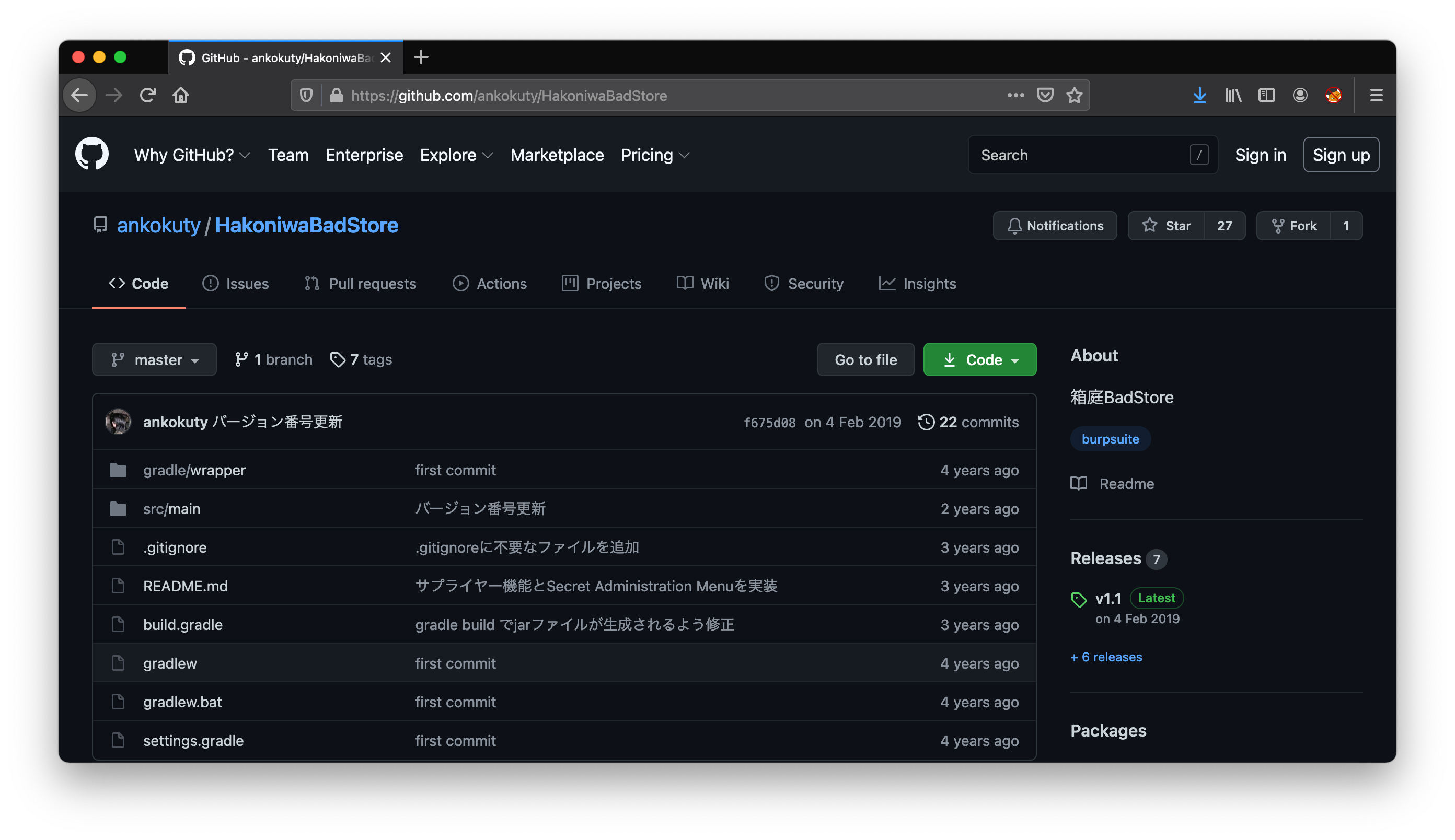
Task: Click the burpsuite topic tag
Action: pyautogui.click(x=1110, y=438)
